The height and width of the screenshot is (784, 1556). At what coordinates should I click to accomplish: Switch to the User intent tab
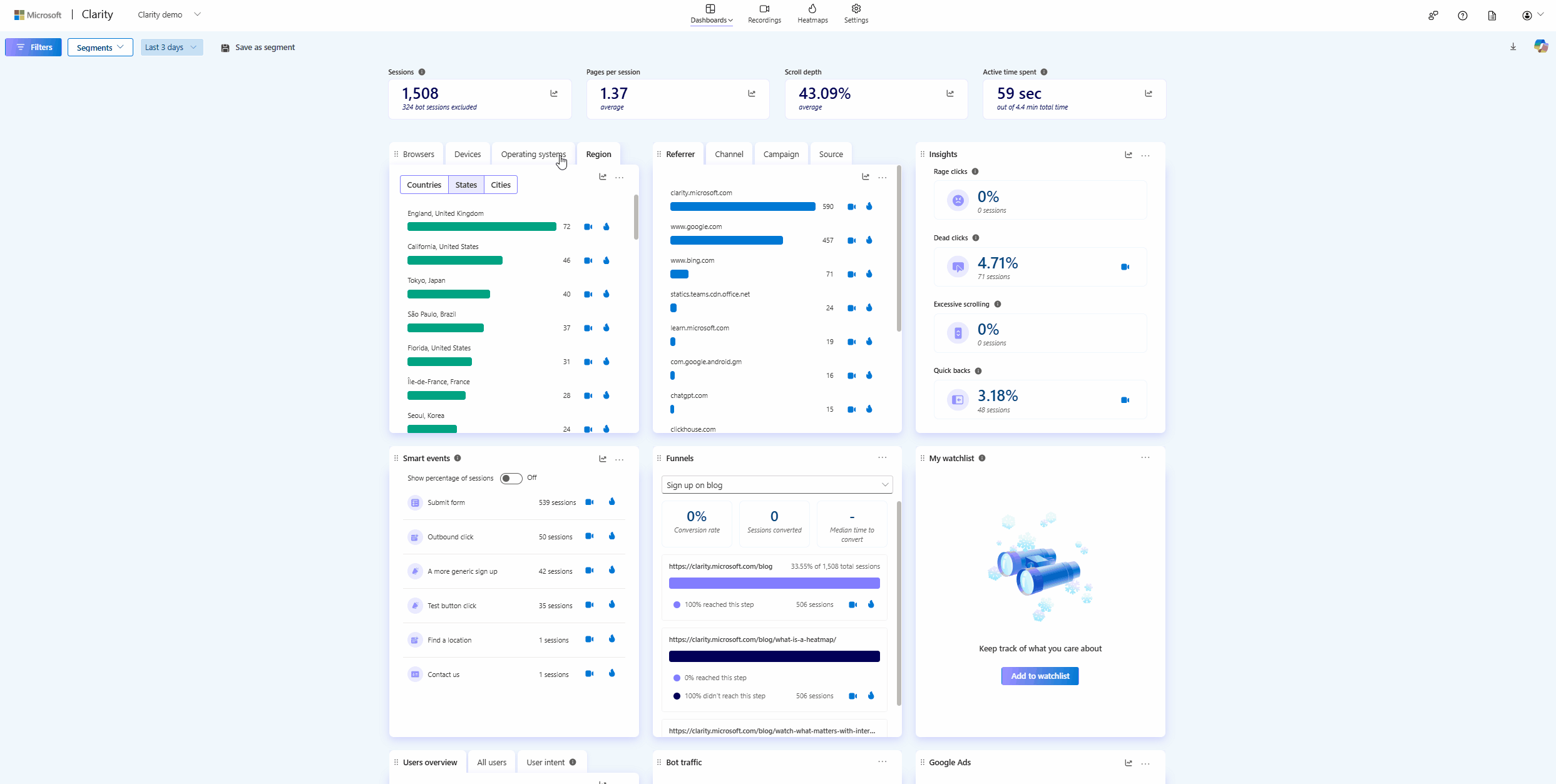(x=551, y=762)
